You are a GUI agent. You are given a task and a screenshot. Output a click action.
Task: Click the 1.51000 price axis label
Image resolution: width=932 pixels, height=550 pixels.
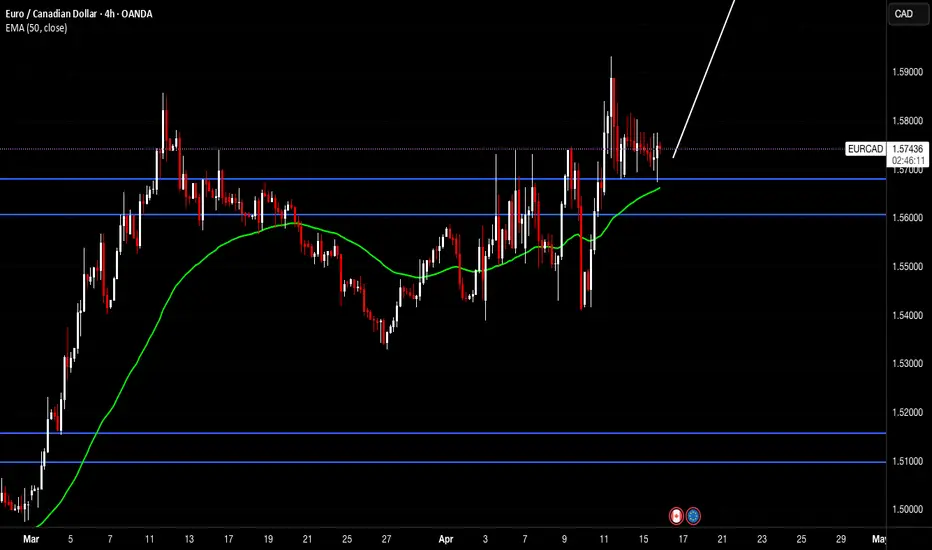tap(907, 461)
